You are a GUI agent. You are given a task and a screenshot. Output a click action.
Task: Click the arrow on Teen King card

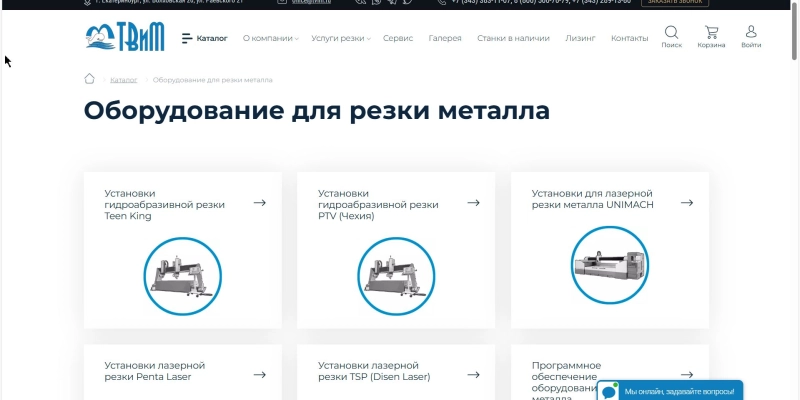coord(260,203)
